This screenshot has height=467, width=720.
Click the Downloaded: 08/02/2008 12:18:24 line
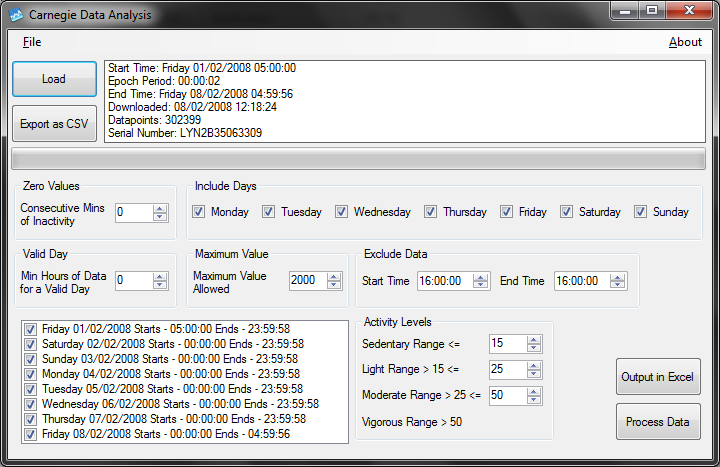pos(192,107)
